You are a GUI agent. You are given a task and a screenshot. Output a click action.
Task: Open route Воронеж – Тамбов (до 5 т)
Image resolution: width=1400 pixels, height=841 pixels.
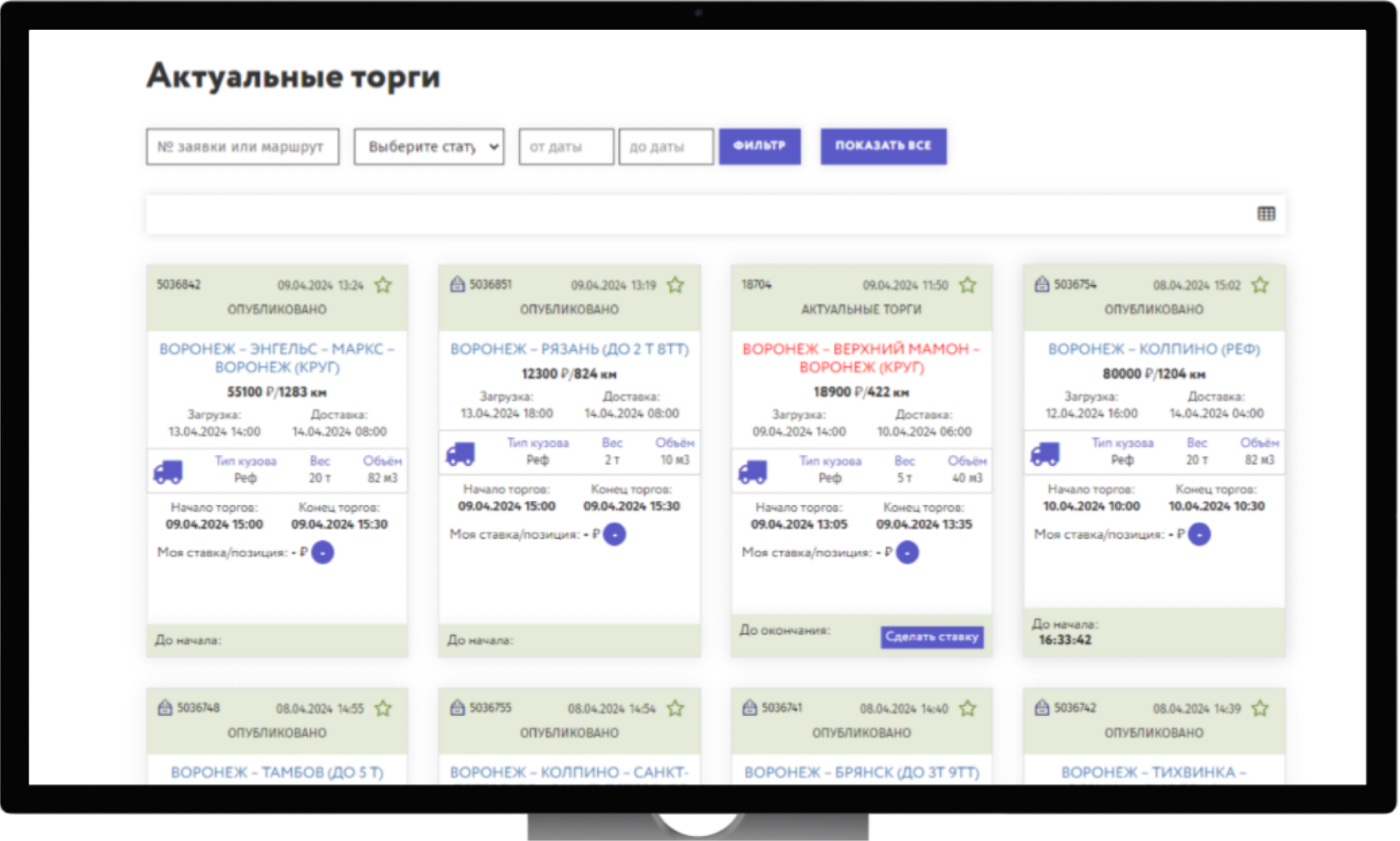coord(277,773)
